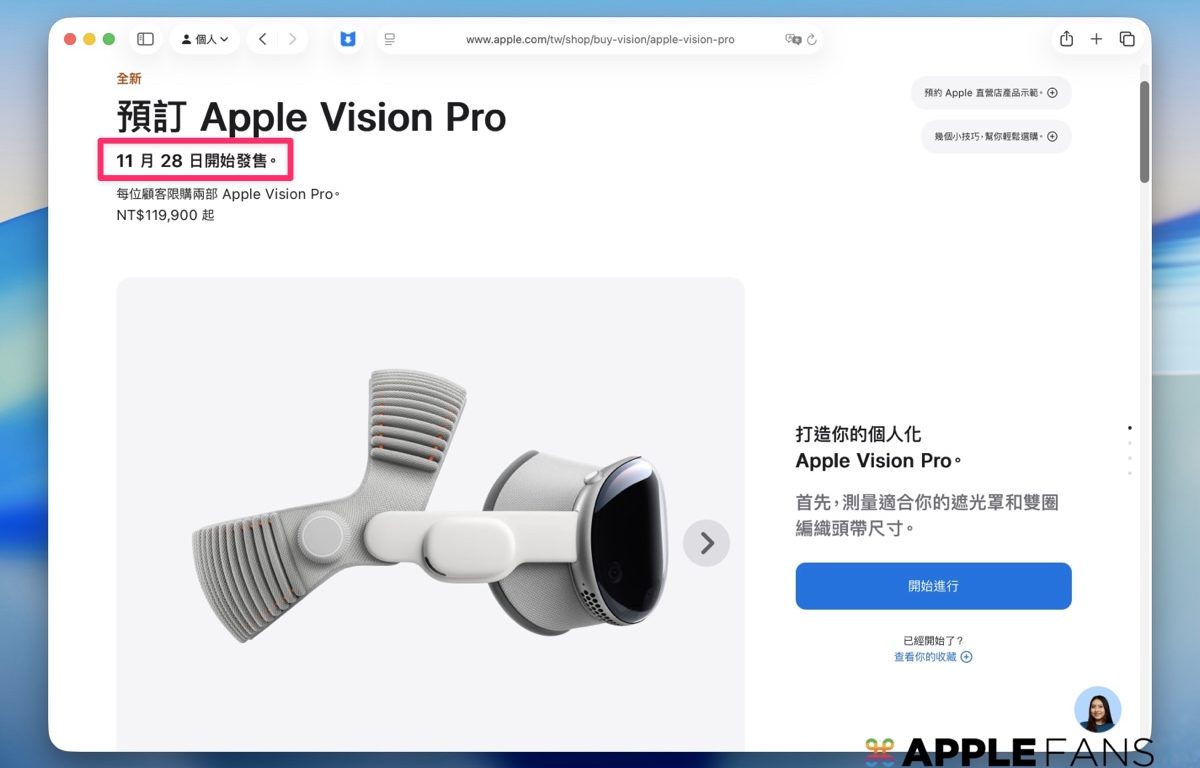Viewport: 1200px width, 768px height.
Task: Show the tab overview icon
Action: (1127, 39)
